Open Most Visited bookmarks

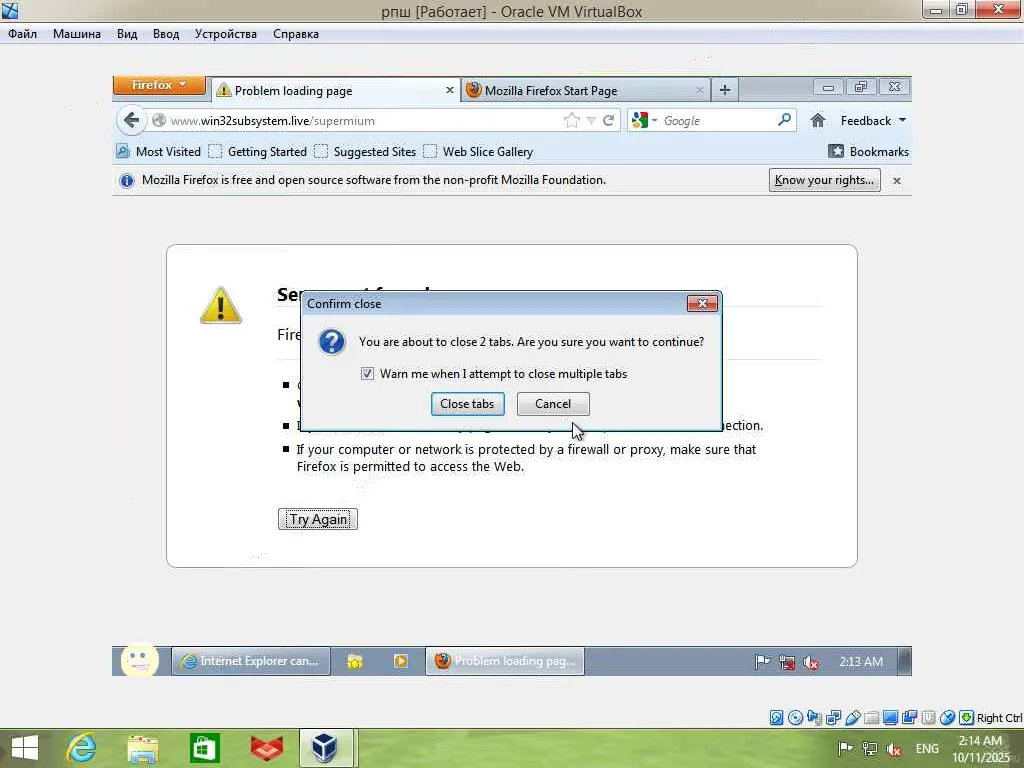159,152
